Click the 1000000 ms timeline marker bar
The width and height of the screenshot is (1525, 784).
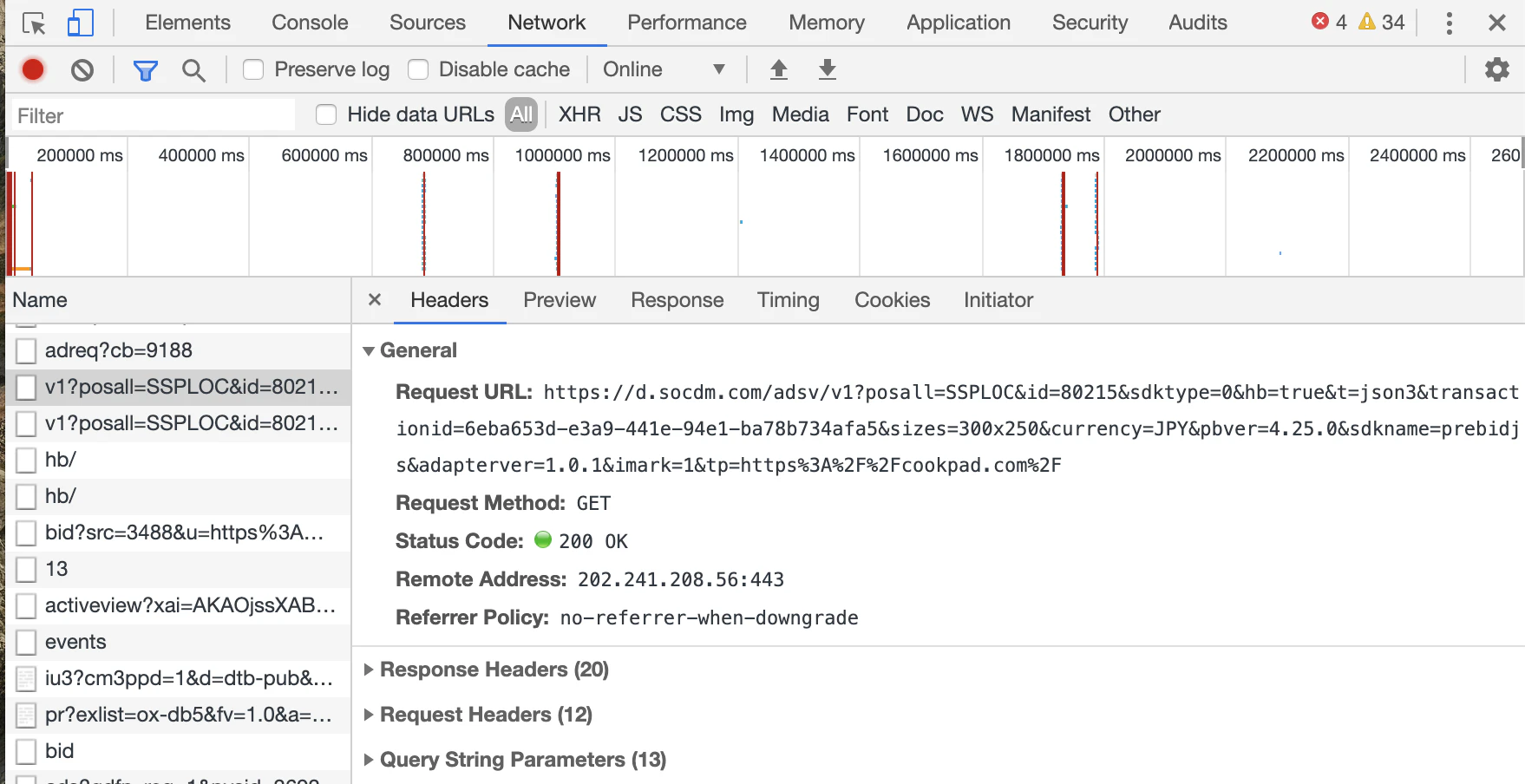tap(559, 224)
